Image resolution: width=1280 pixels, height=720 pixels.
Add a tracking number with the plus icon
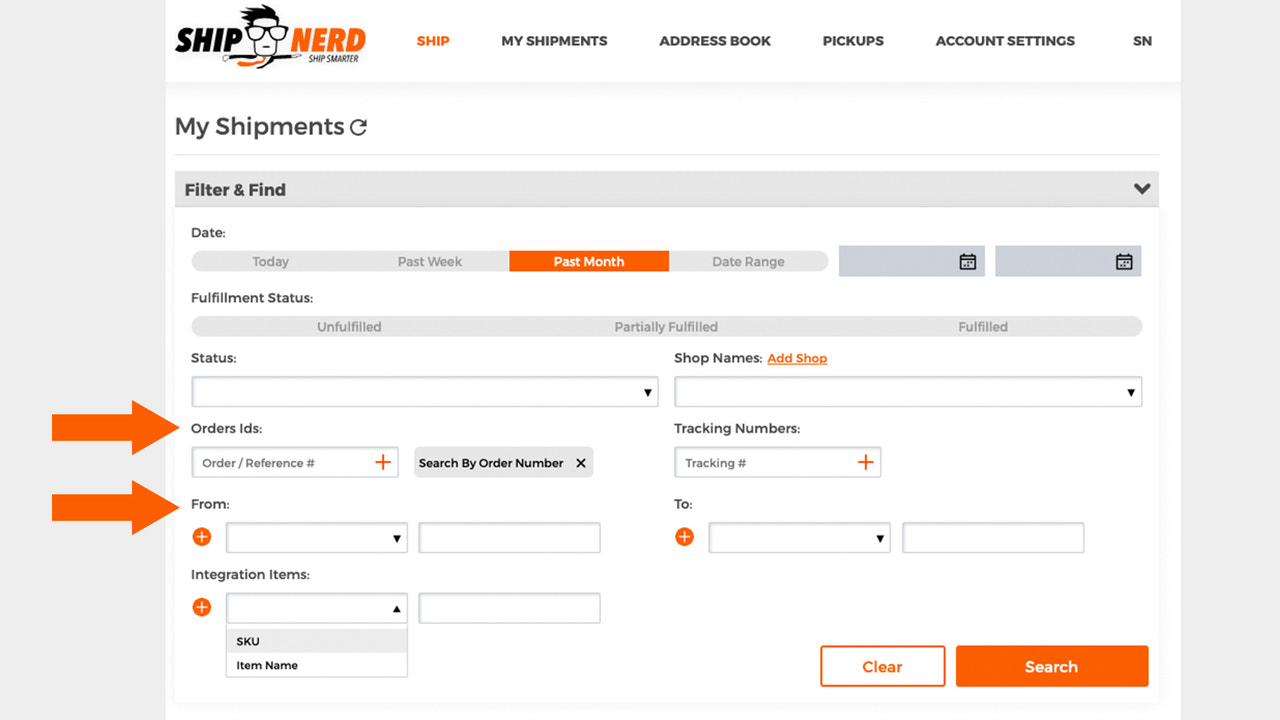tap(866, 462)
